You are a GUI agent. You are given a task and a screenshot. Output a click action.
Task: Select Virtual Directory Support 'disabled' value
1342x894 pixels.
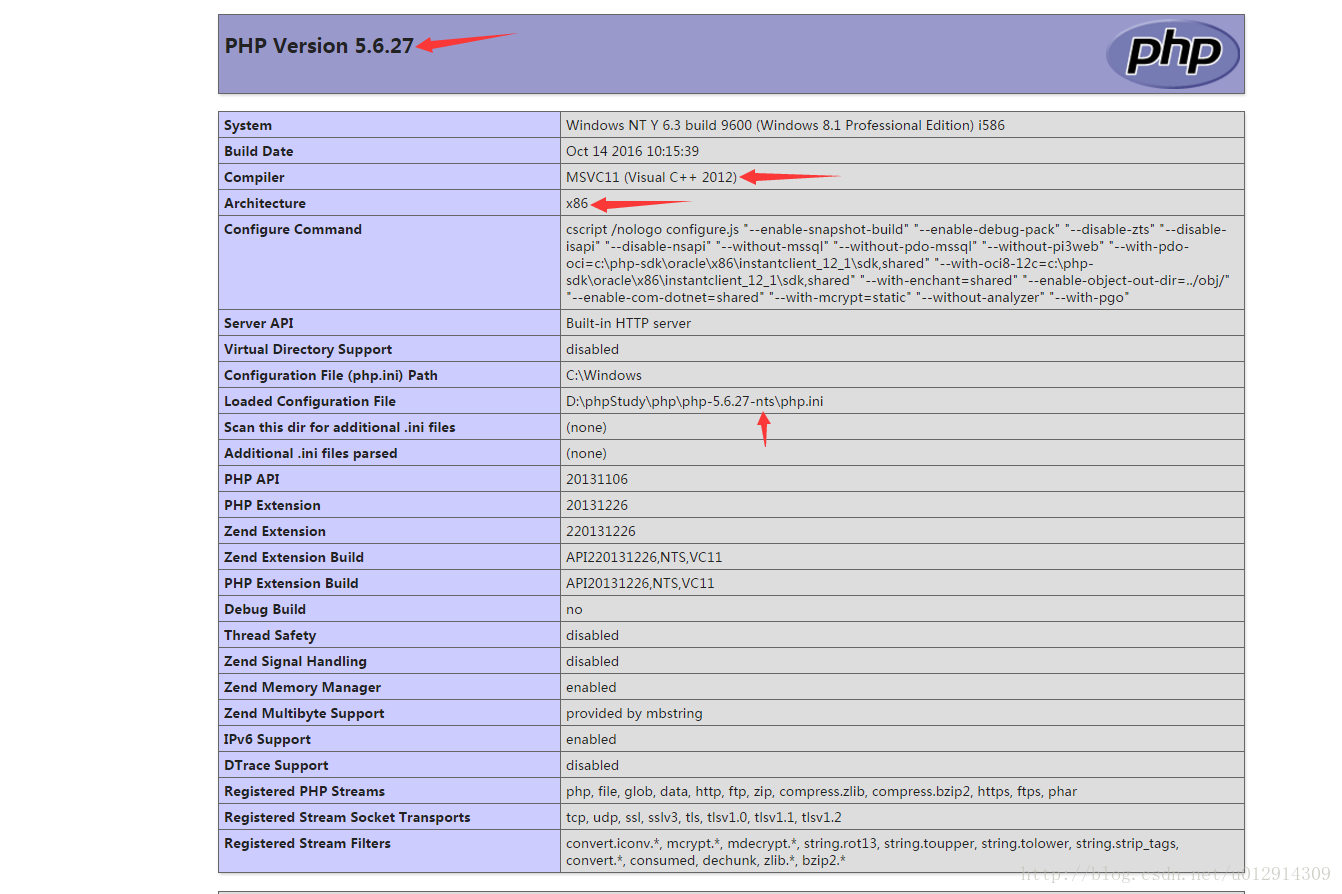pyautogui.click(x=592, y=349)
